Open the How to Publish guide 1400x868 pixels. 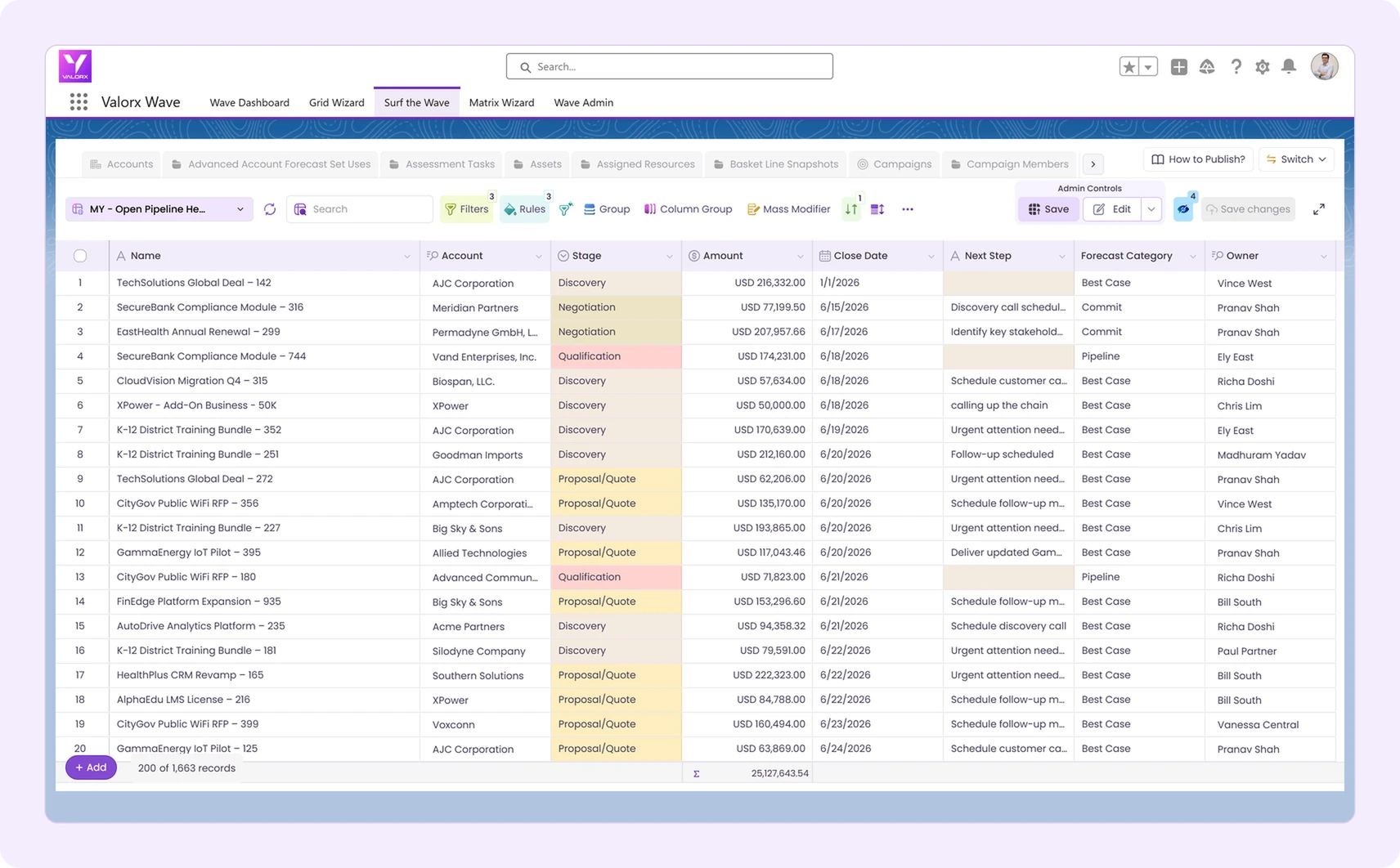click(1198, 159)
